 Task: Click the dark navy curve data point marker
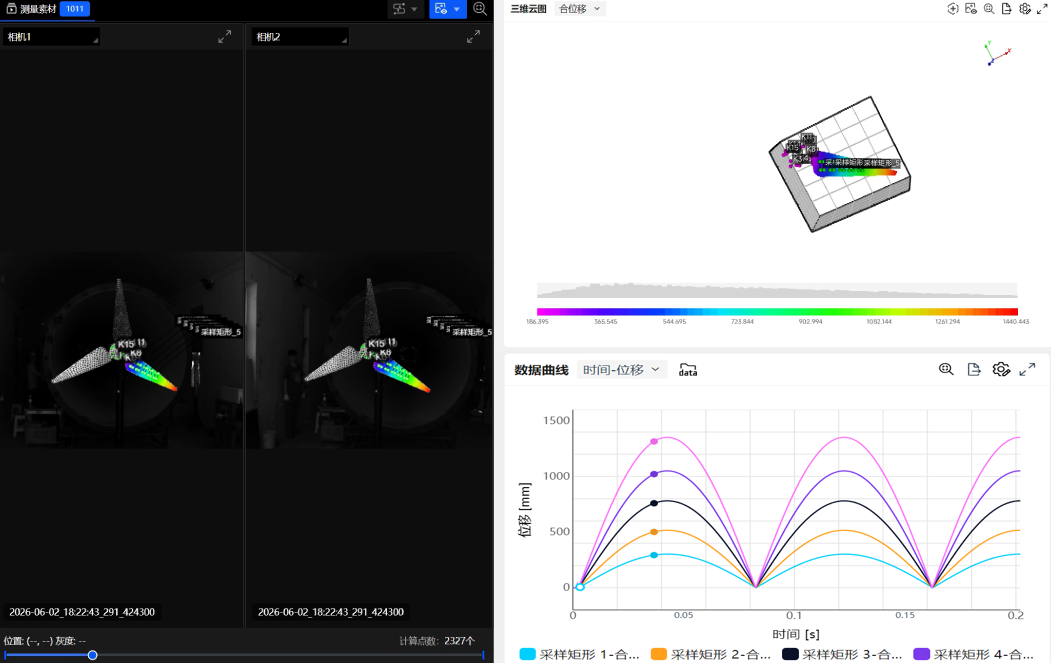pos(654,503)
